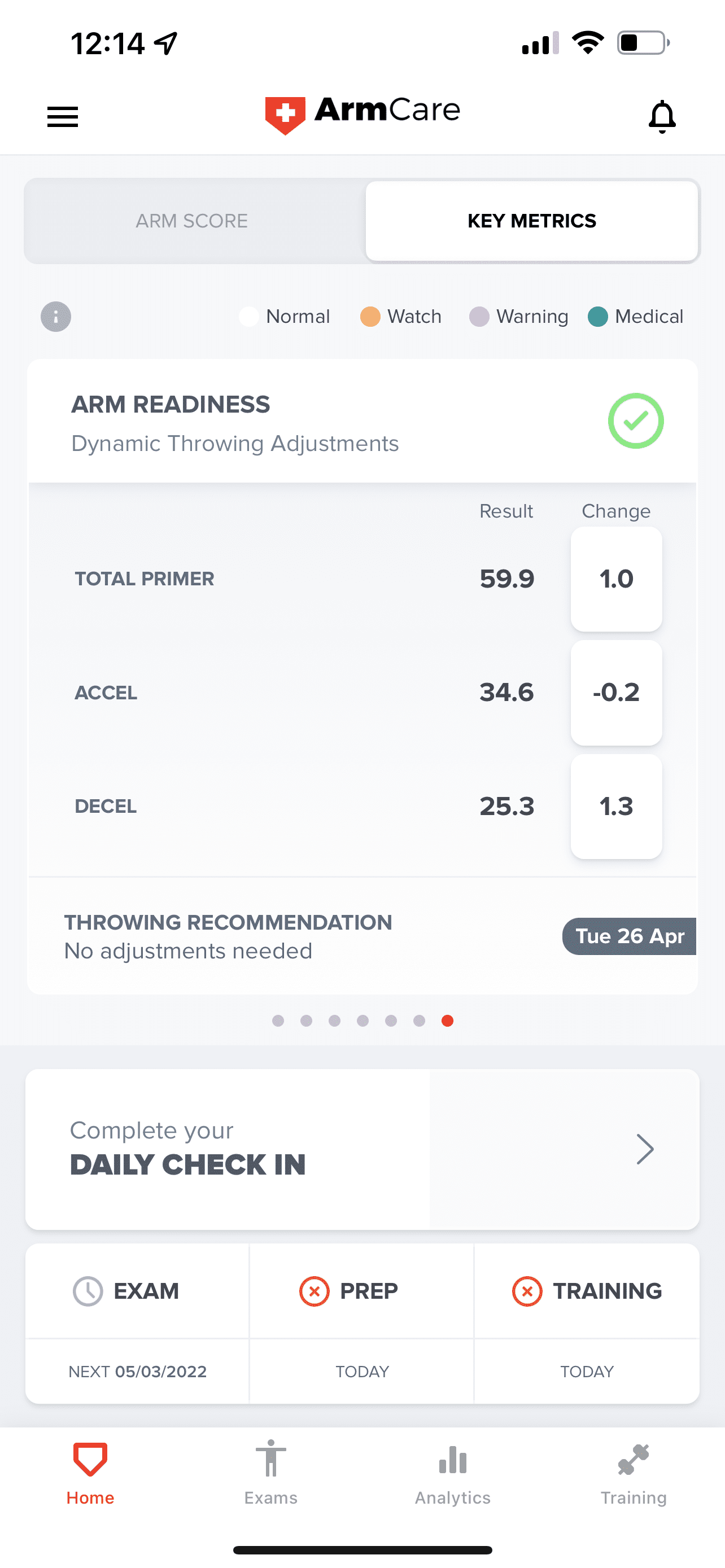Open the Analytics bar chart icon

click(x=452, y=1460)
